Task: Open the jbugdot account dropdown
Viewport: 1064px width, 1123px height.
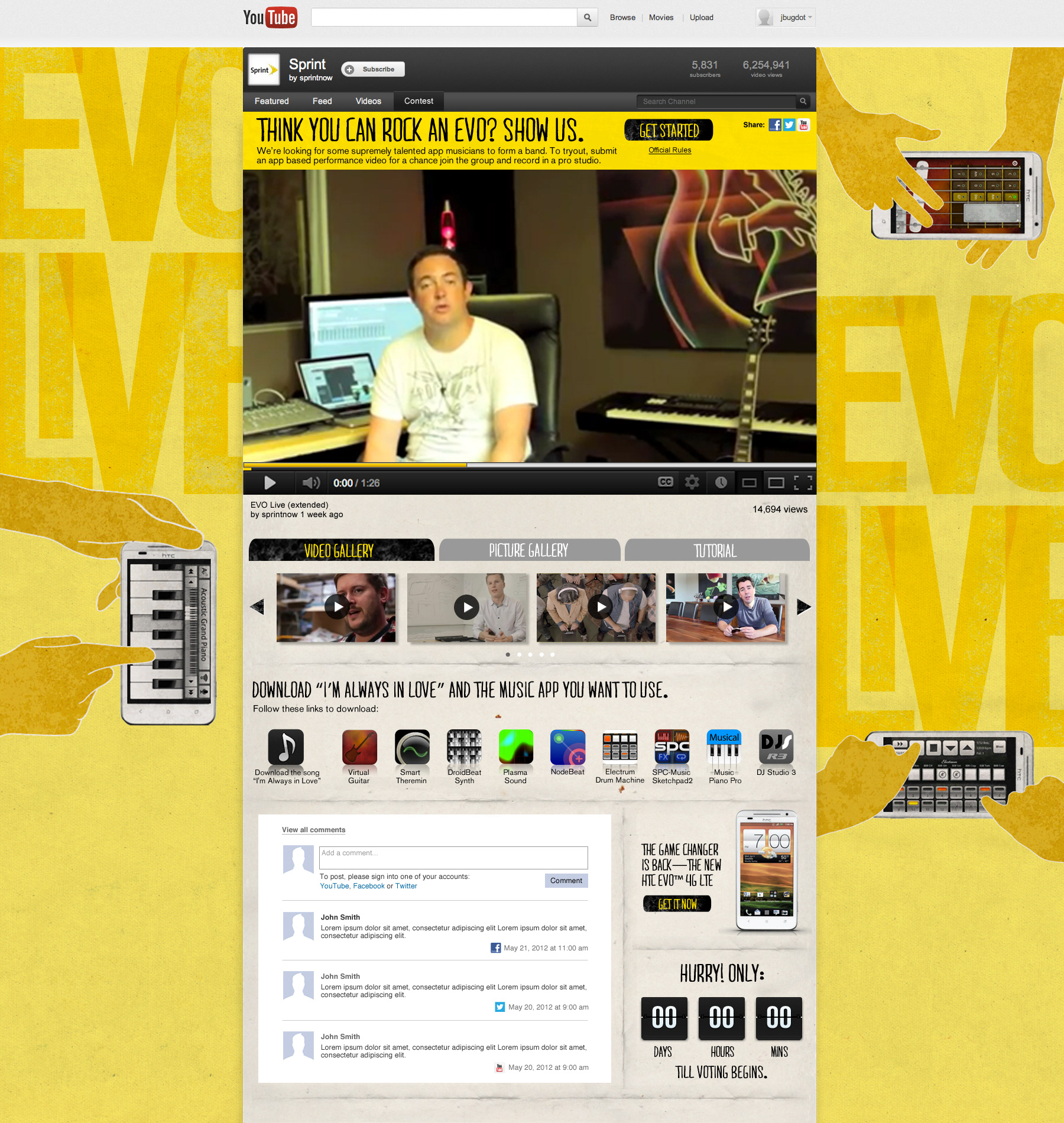Action: point(785,18)
